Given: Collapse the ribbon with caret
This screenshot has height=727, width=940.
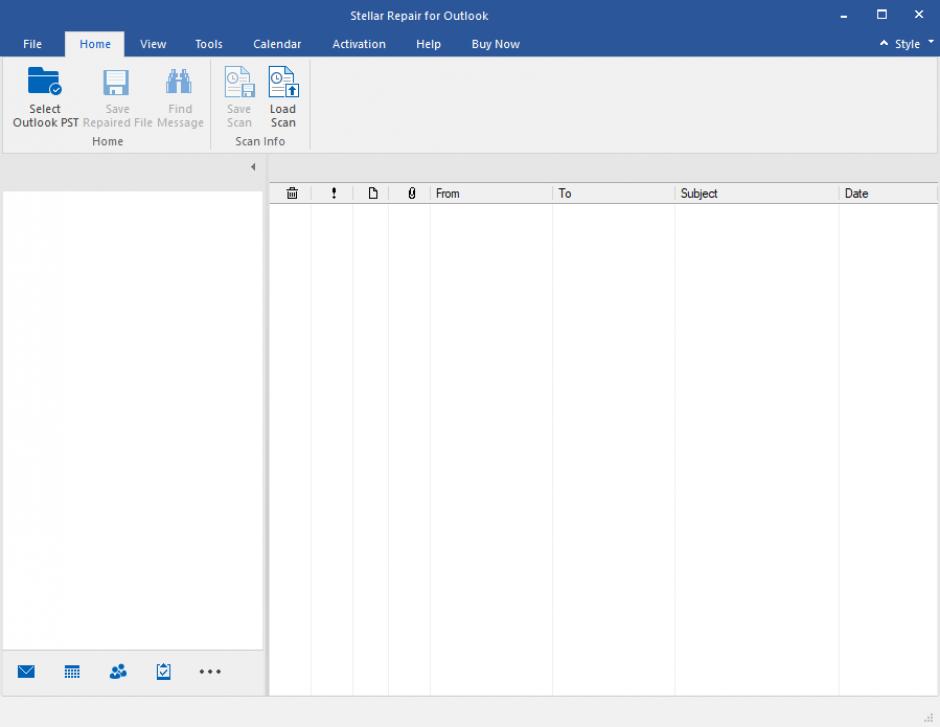Looking at the screenshot, I should pyautogui.click(x=884, y=43).
